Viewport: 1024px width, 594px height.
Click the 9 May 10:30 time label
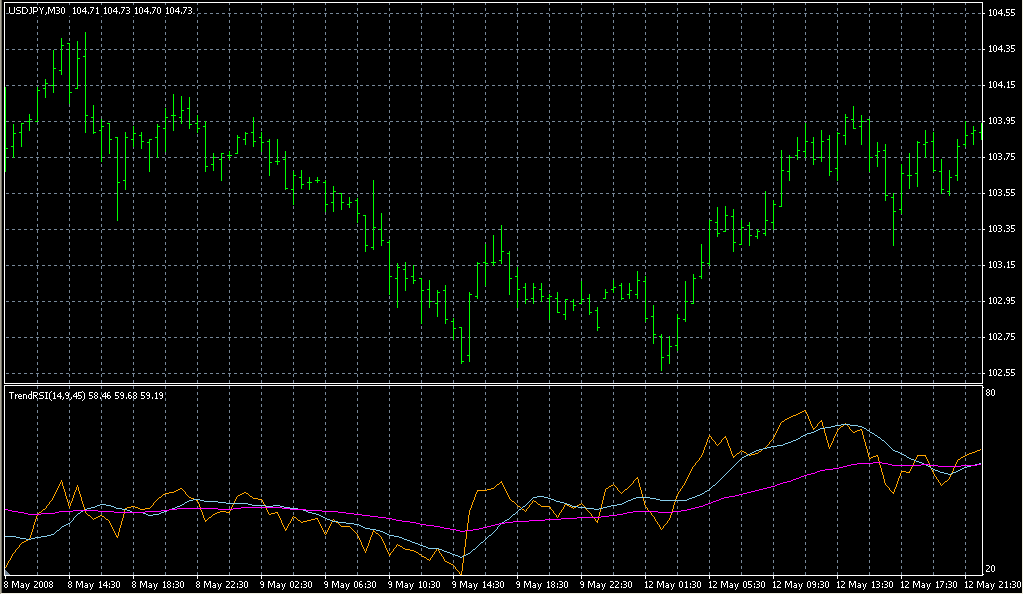414,584
